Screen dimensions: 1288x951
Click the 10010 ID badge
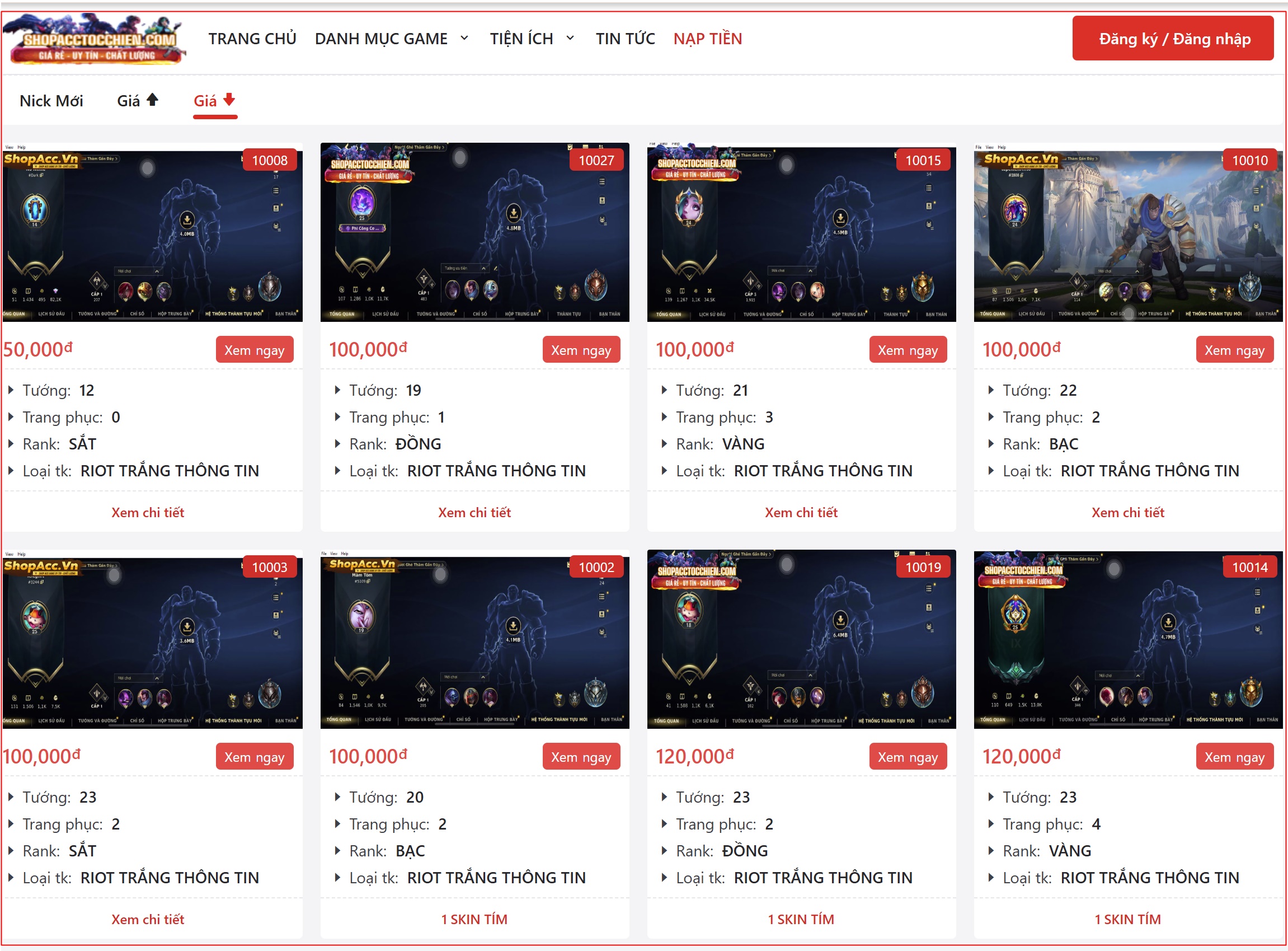click(x=1251, y=160)
